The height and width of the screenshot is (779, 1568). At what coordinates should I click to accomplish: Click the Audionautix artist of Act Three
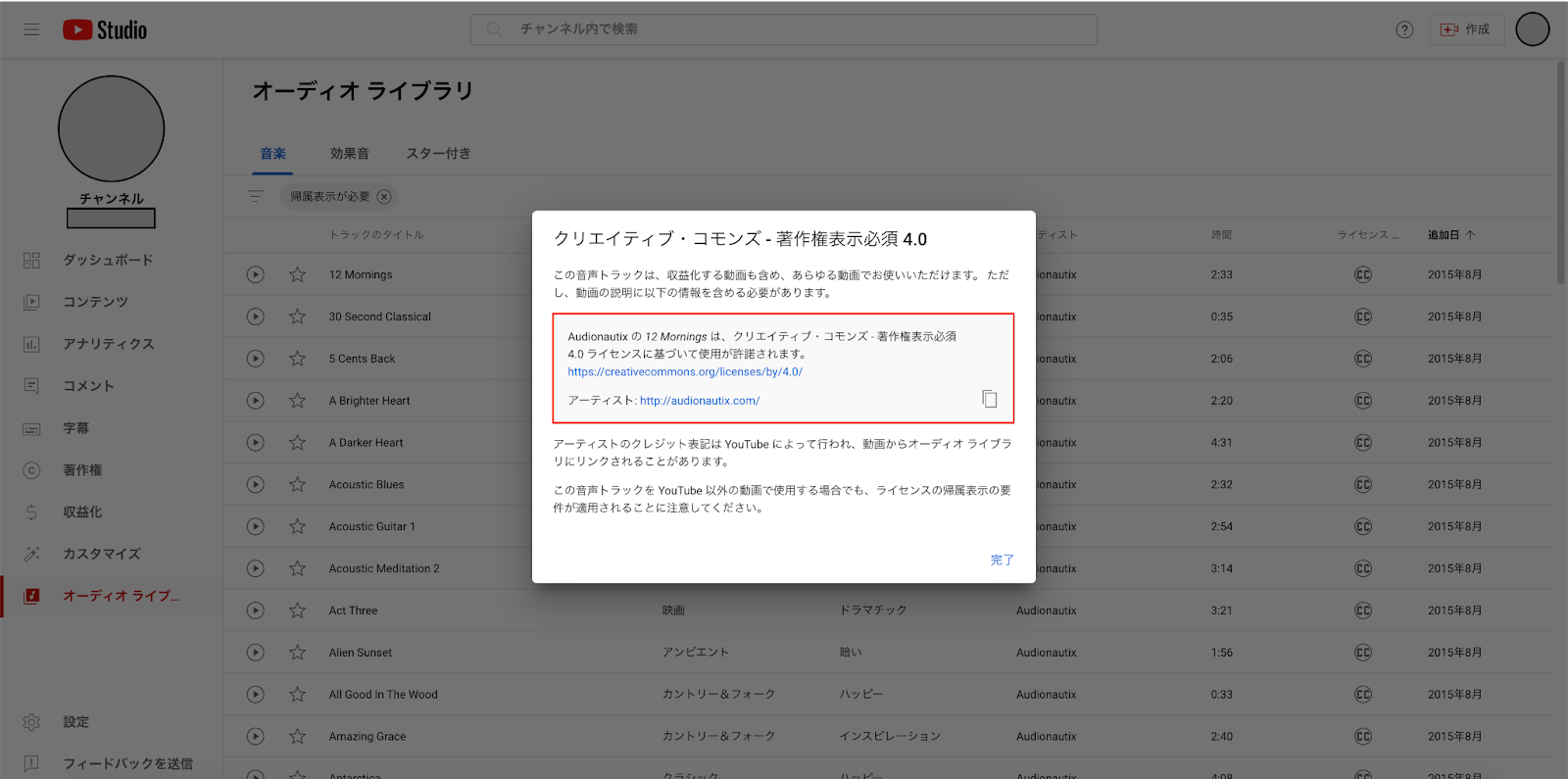[x=1046, y=610]
